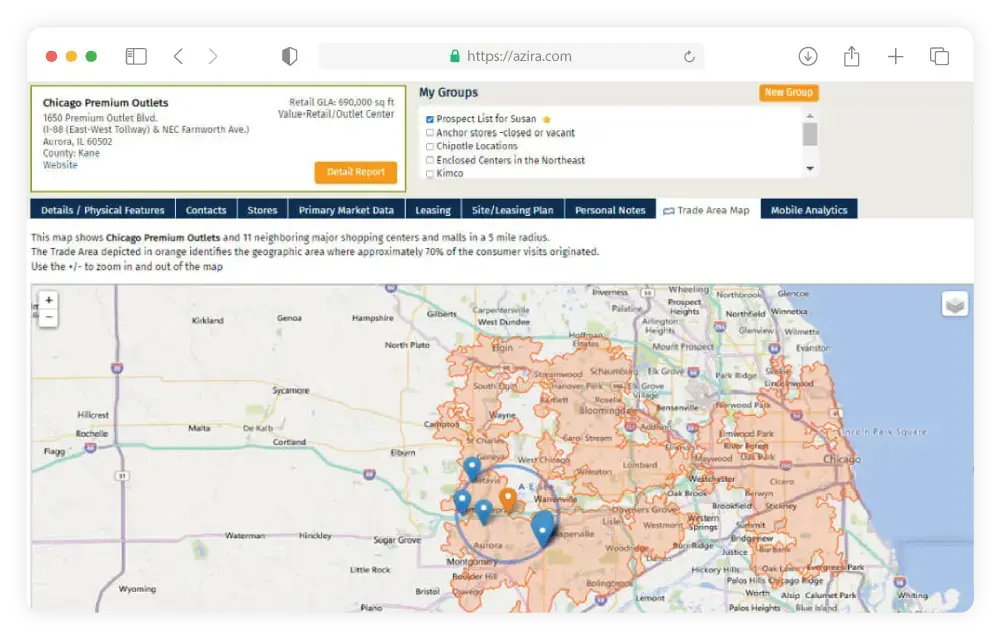The height and width of the screenshot is (639, 1000).
Task: Click Hampshire on the map
Action: pos(372,318)
